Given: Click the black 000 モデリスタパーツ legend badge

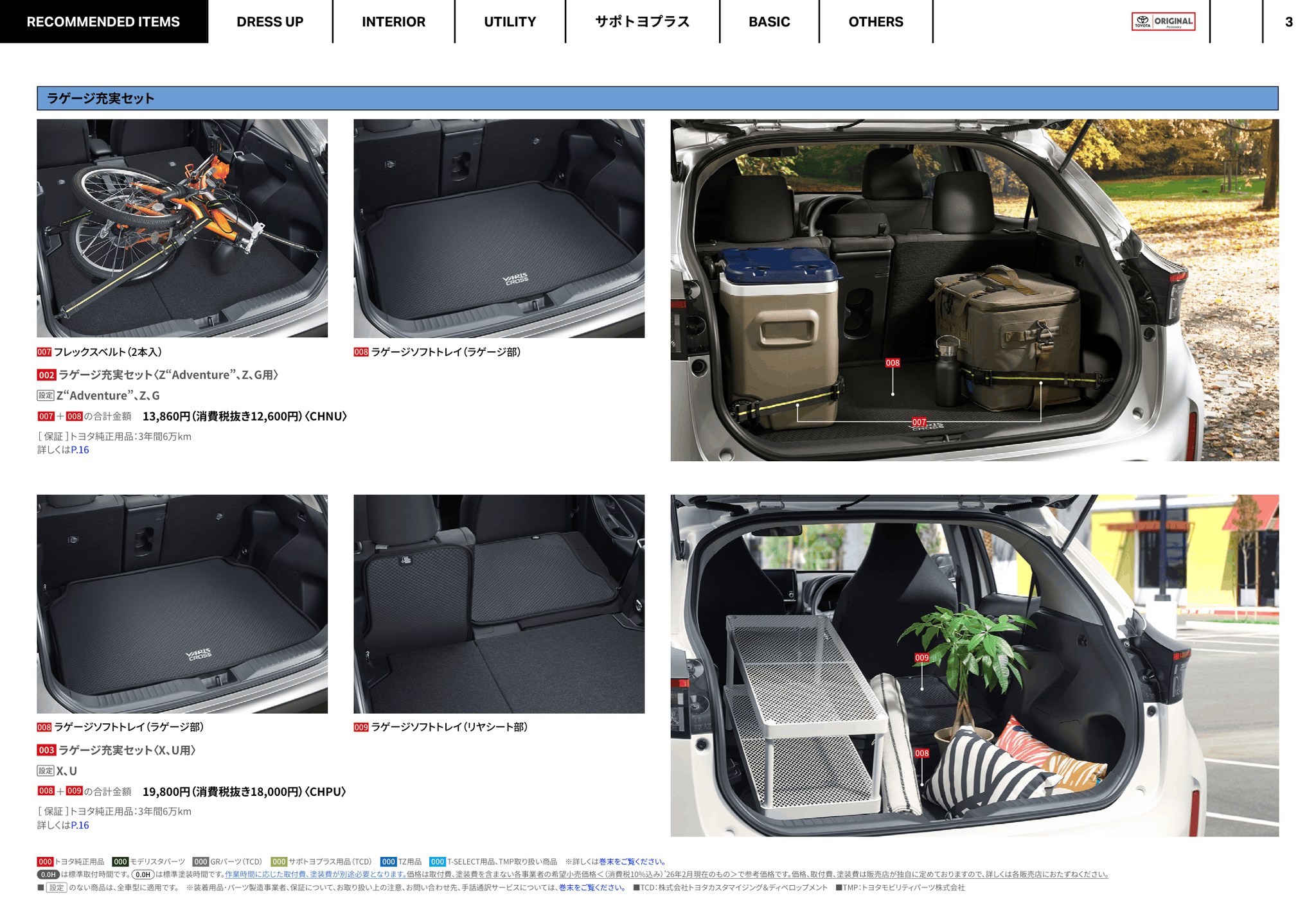Looking at the screenshot, I should (x=120, y=862).
